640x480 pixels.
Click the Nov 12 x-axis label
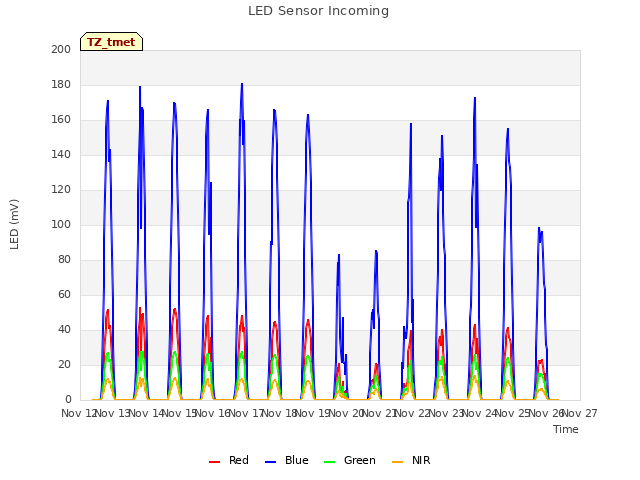coord(79,413)
